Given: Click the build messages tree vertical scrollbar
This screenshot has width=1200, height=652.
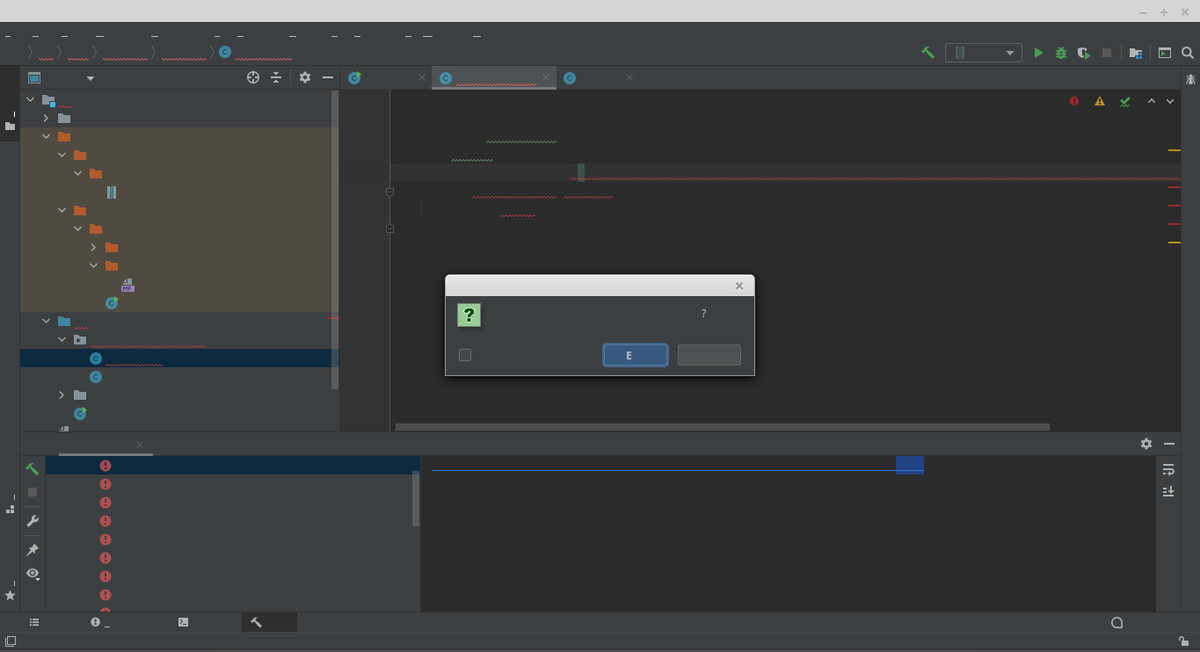Looking at the screenshot, I should pyautogui.click(x=416, y=499).
